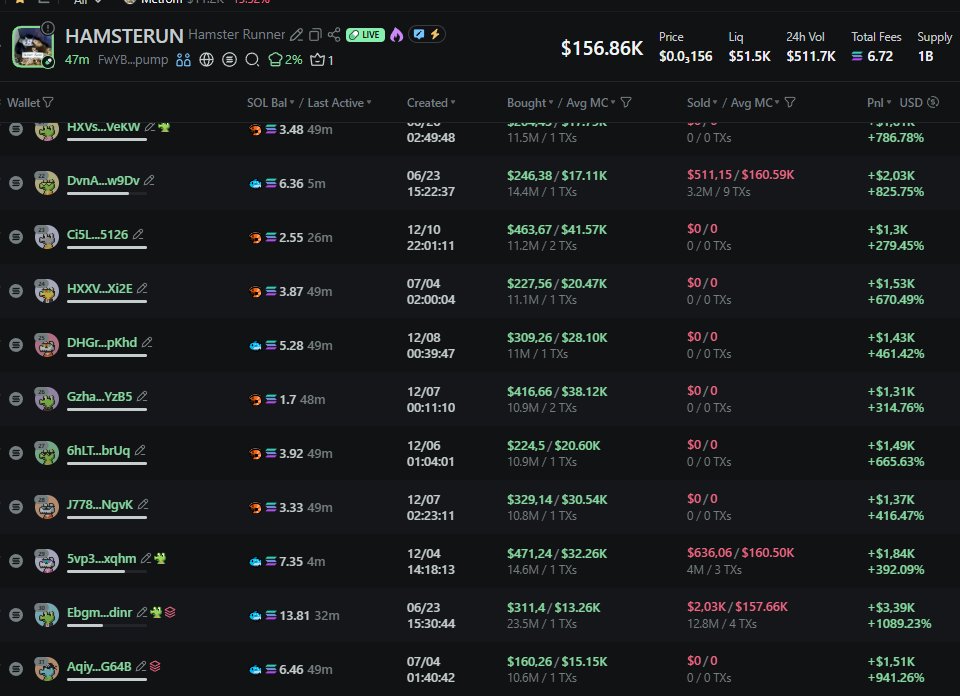Sort by Pnl column

click(879, 102)
